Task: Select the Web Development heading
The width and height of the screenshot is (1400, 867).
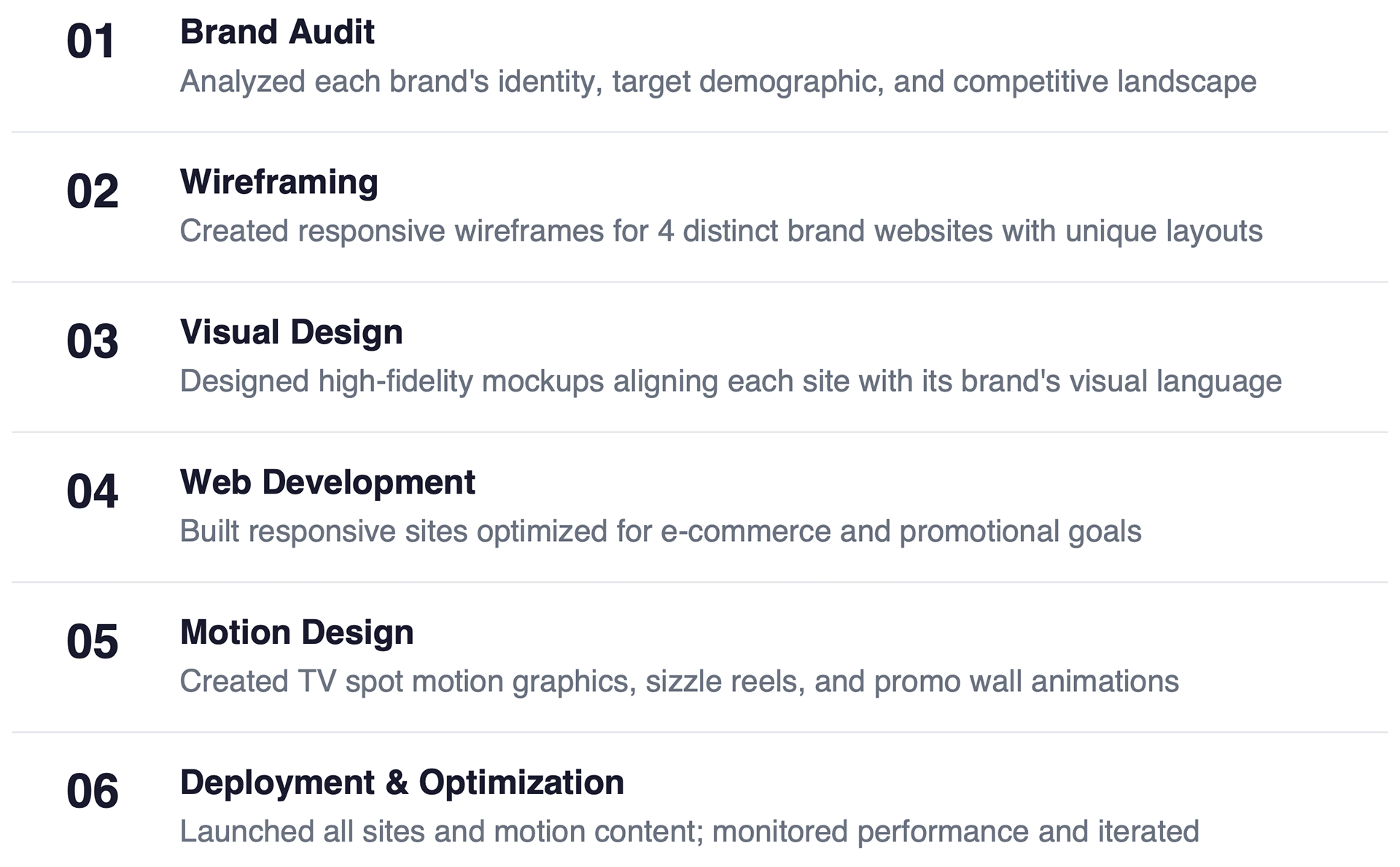Action: pyautogui.click(x=327, y=483)
